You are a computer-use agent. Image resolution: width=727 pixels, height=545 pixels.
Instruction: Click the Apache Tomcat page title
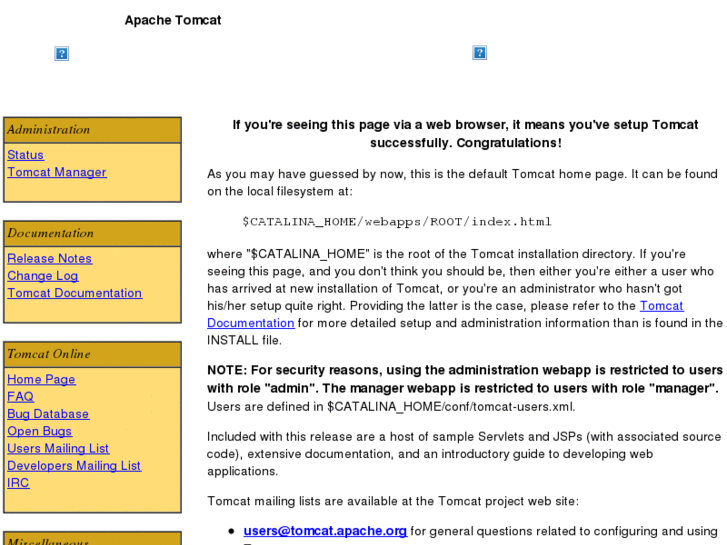tap(173, 20)
